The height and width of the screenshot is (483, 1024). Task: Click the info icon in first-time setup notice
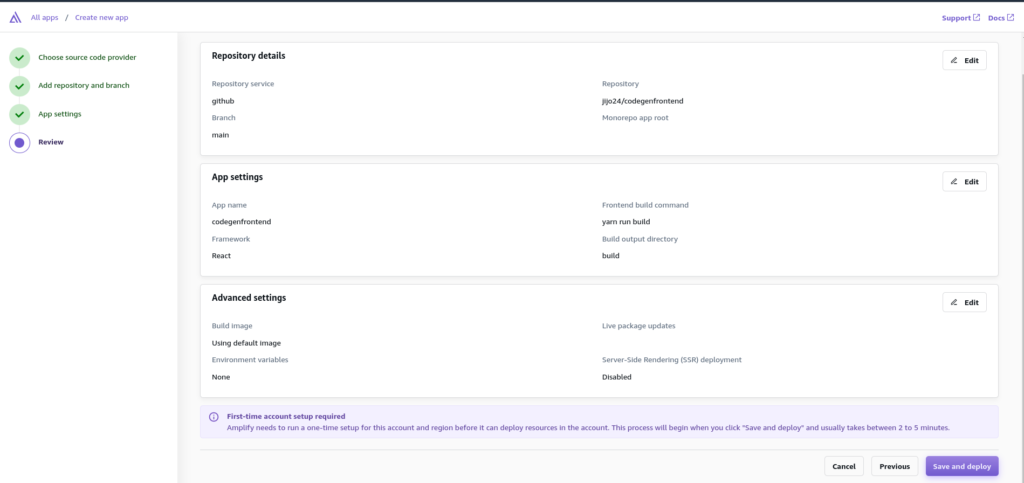coord(214,416)
